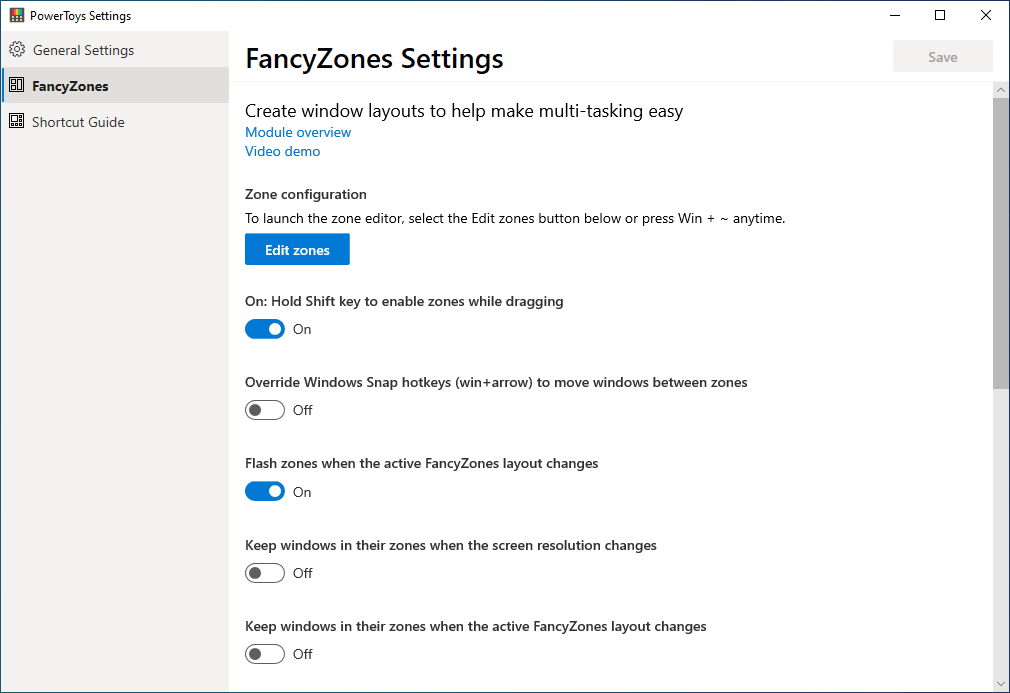Click the scrollbar down arrow
The image size is (1010, 693).
pyautogui.click(x=1001, y=684)
